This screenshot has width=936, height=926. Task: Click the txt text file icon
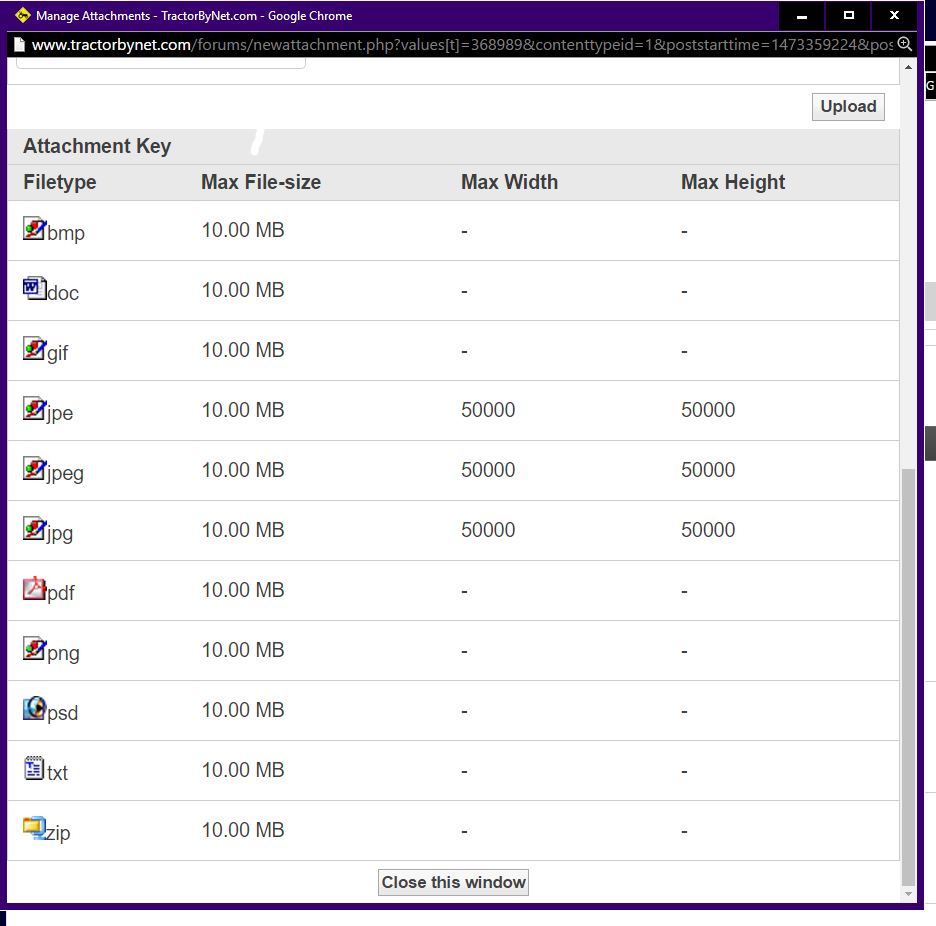pyautogui.click(x=34, y=768)
